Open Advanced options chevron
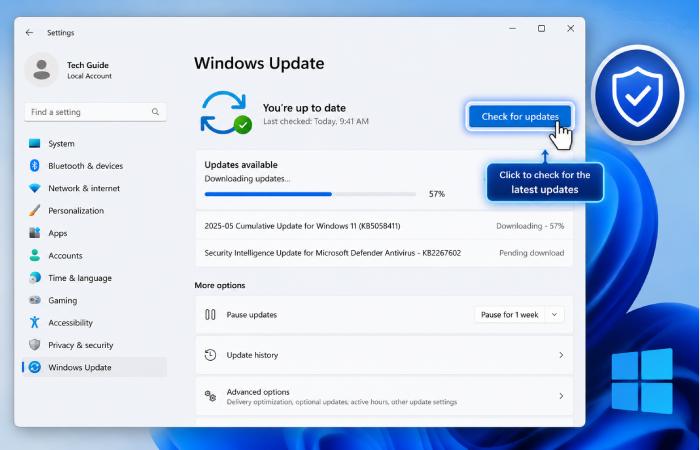This screenshot has width=700, height=450. [x=561, y=396]
